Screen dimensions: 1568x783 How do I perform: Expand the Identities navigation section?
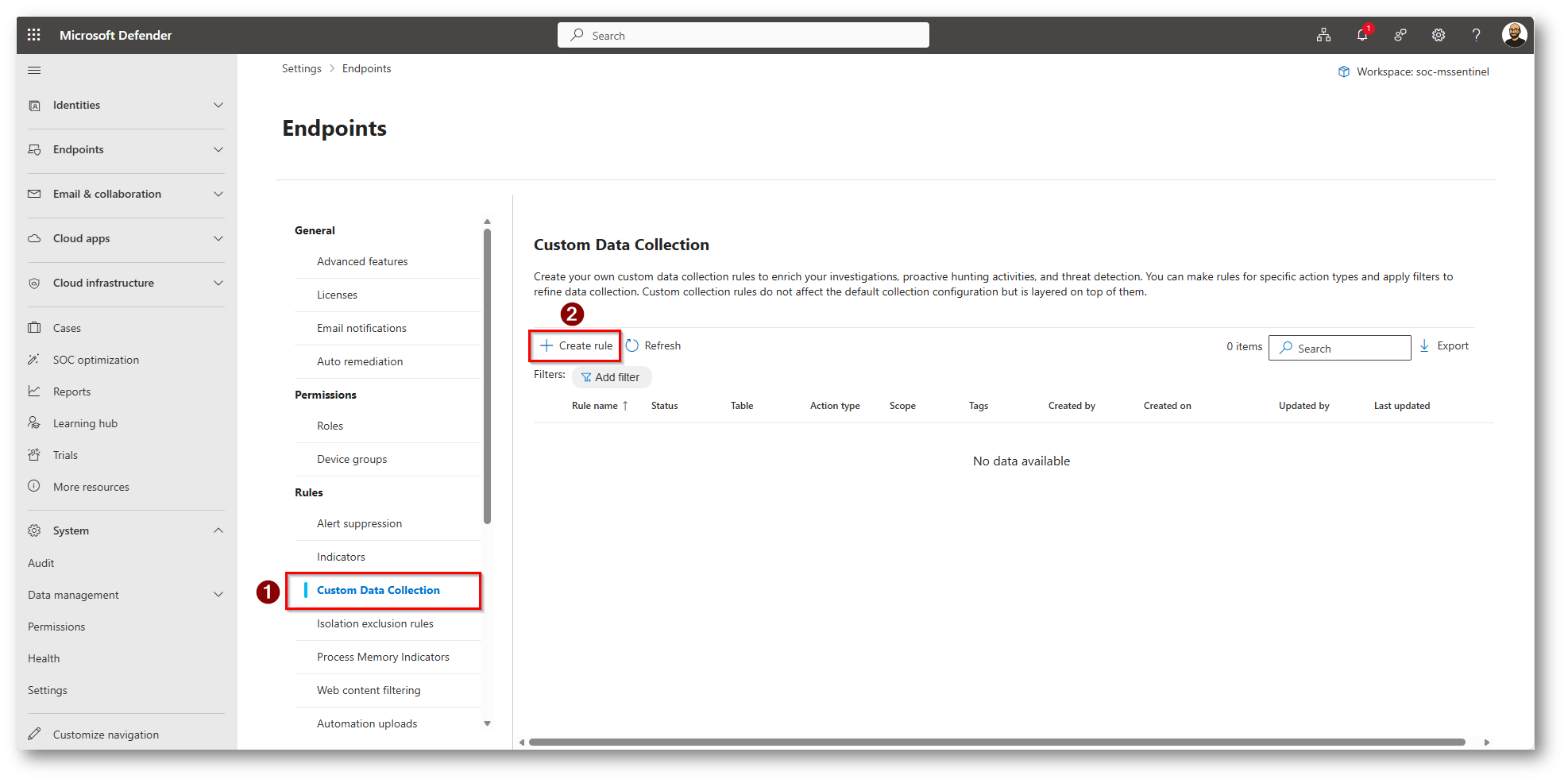pos(218,106)
